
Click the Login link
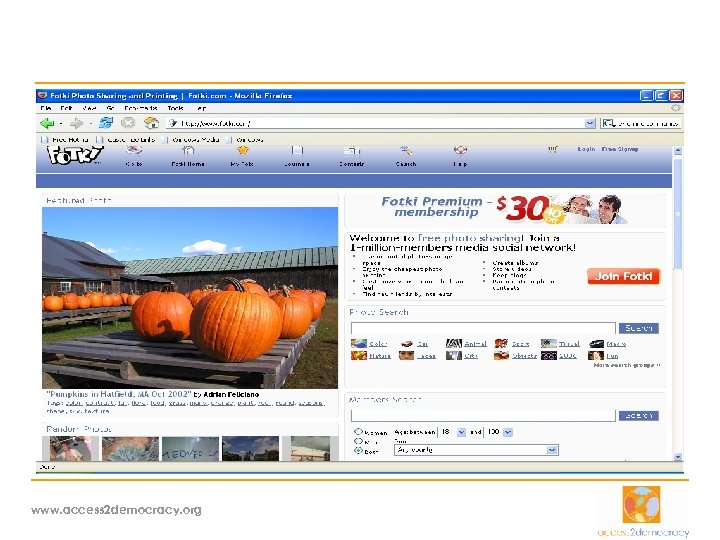click(586, 149)
